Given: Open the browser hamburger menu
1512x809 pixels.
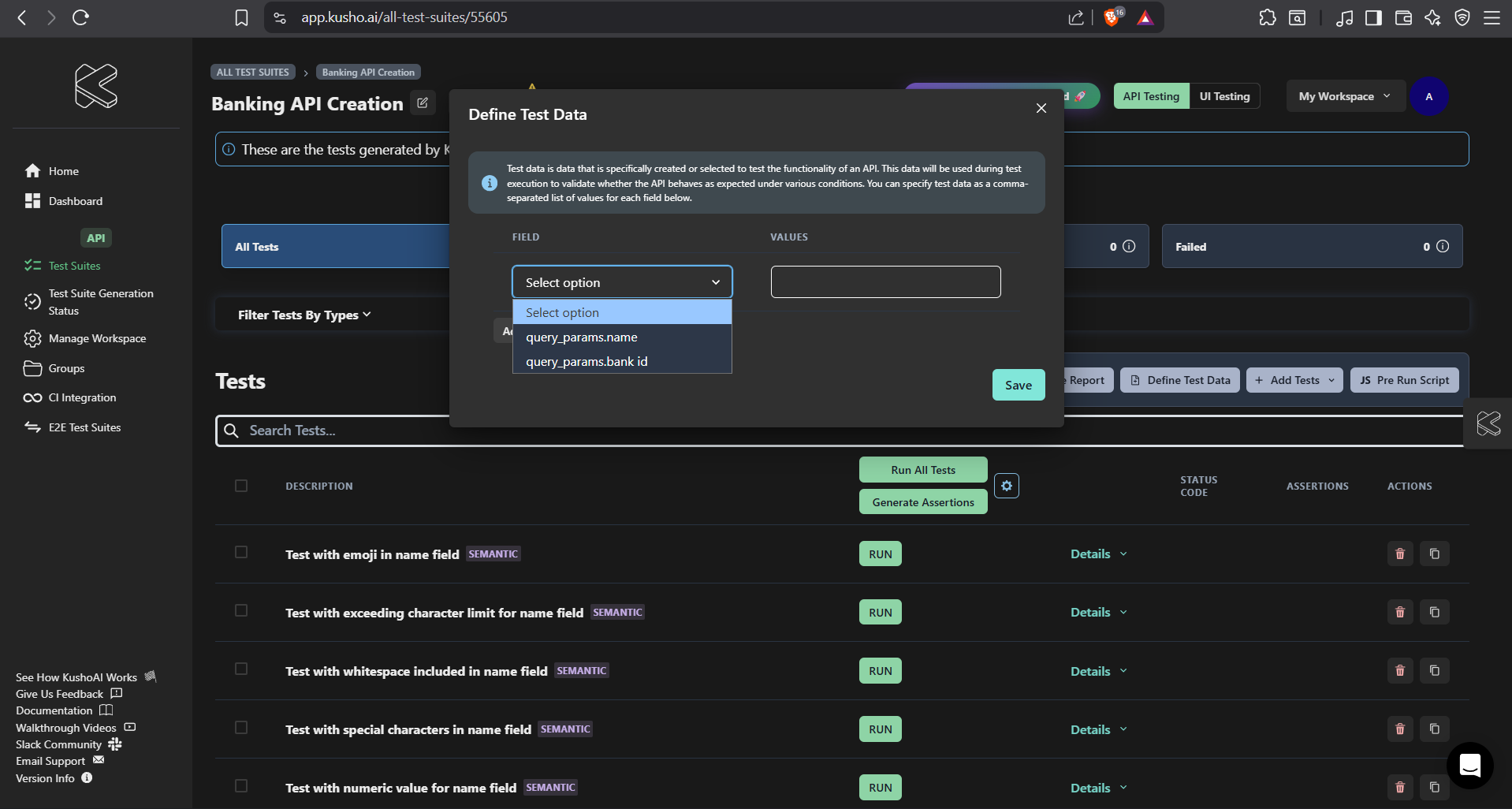Looking at the screenshot, I should click(1492, 17).
